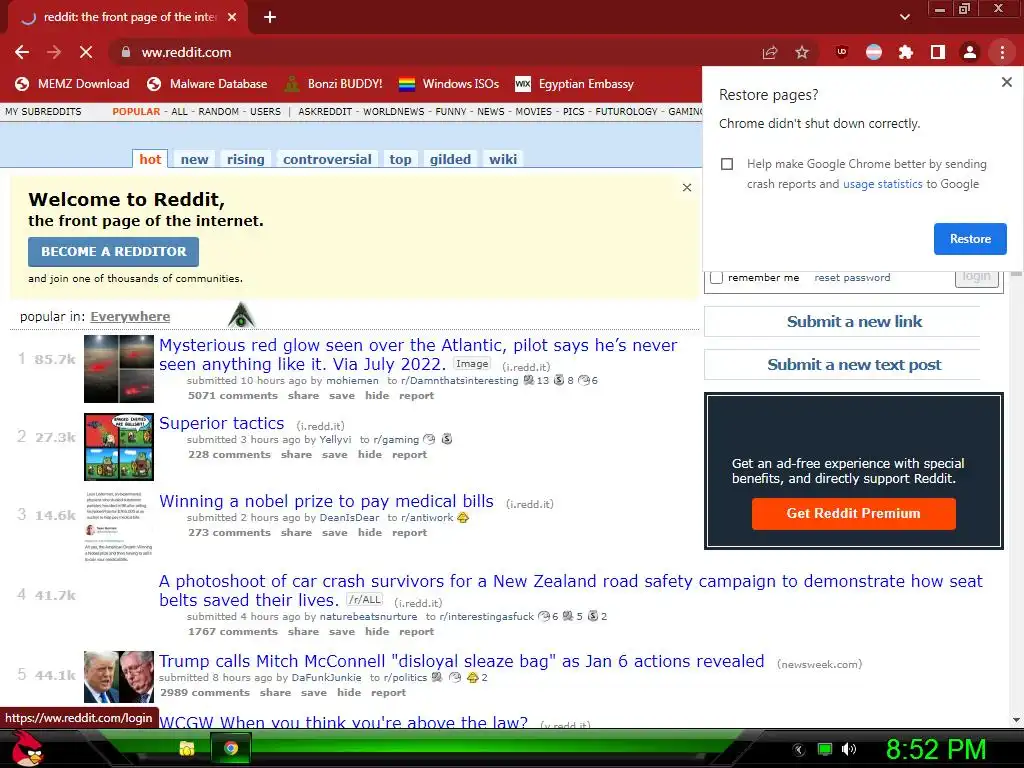1024x768 pixels.
Task: Switch to the gilded tab
Action: (x=450, y=159)
